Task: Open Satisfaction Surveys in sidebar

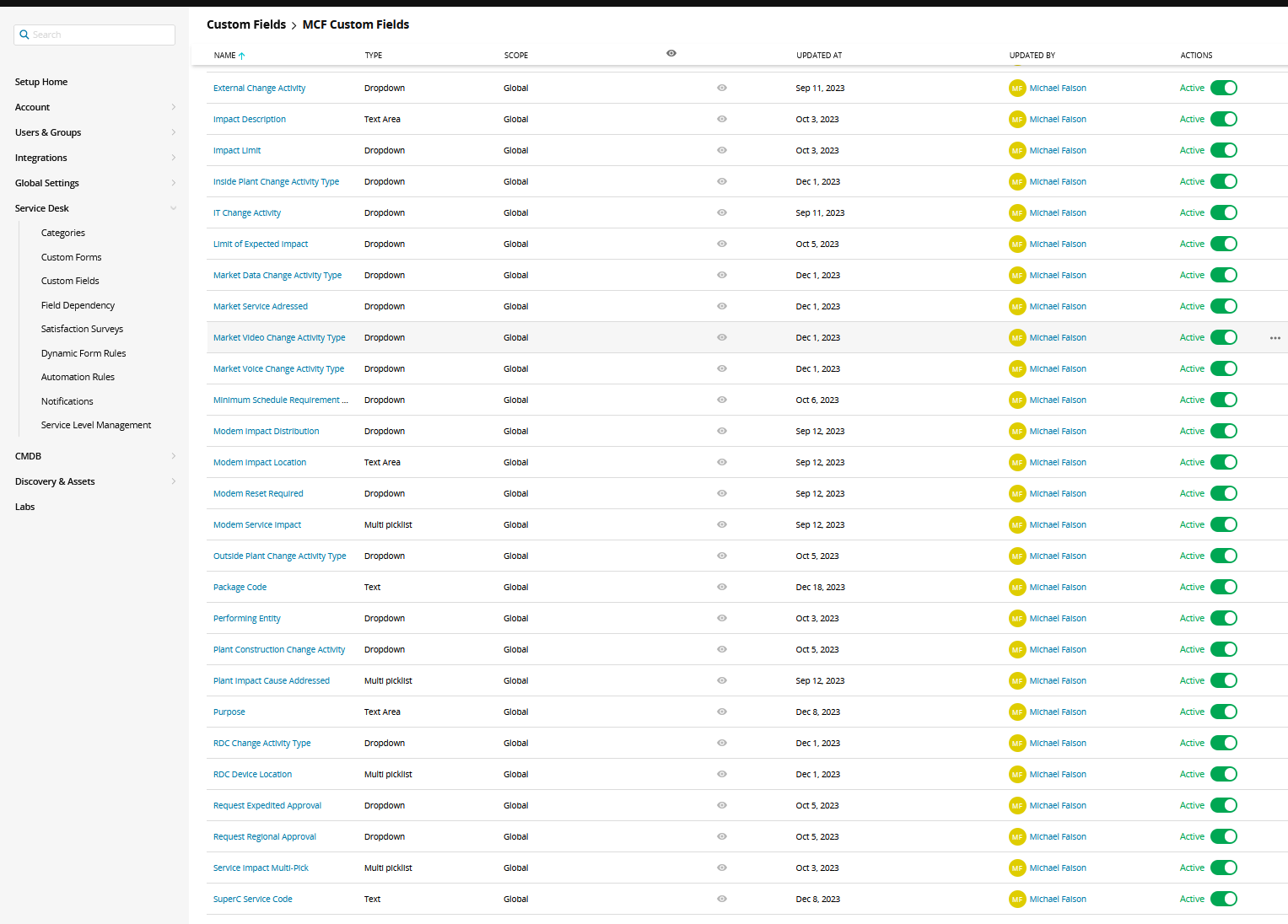Action: 83,329
